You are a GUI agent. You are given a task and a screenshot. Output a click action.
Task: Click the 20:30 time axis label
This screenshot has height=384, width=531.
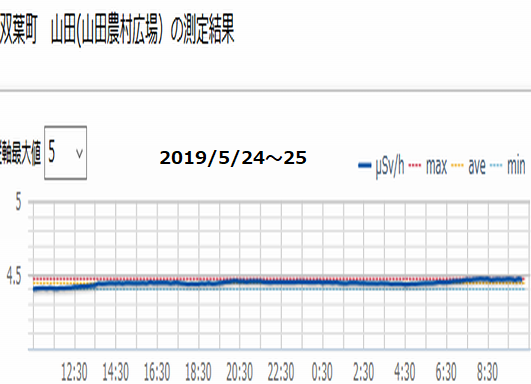coord(239,372)
